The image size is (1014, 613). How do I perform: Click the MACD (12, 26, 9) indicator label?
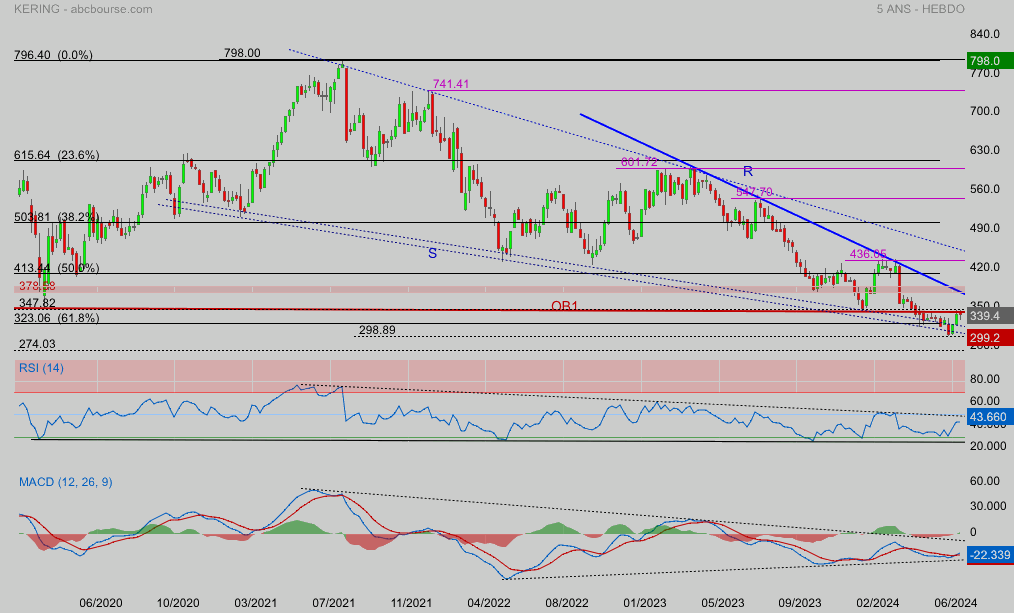(x=65, y=482)
